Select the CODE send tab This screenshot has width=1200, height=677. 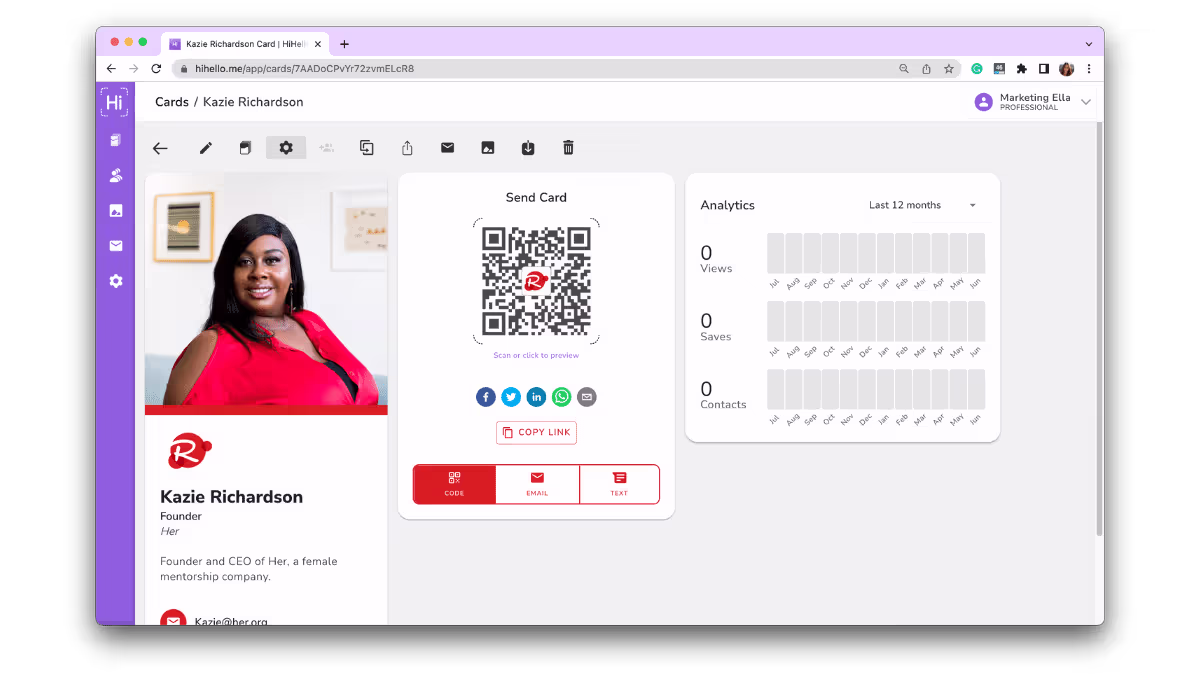(x=454, y=484)
